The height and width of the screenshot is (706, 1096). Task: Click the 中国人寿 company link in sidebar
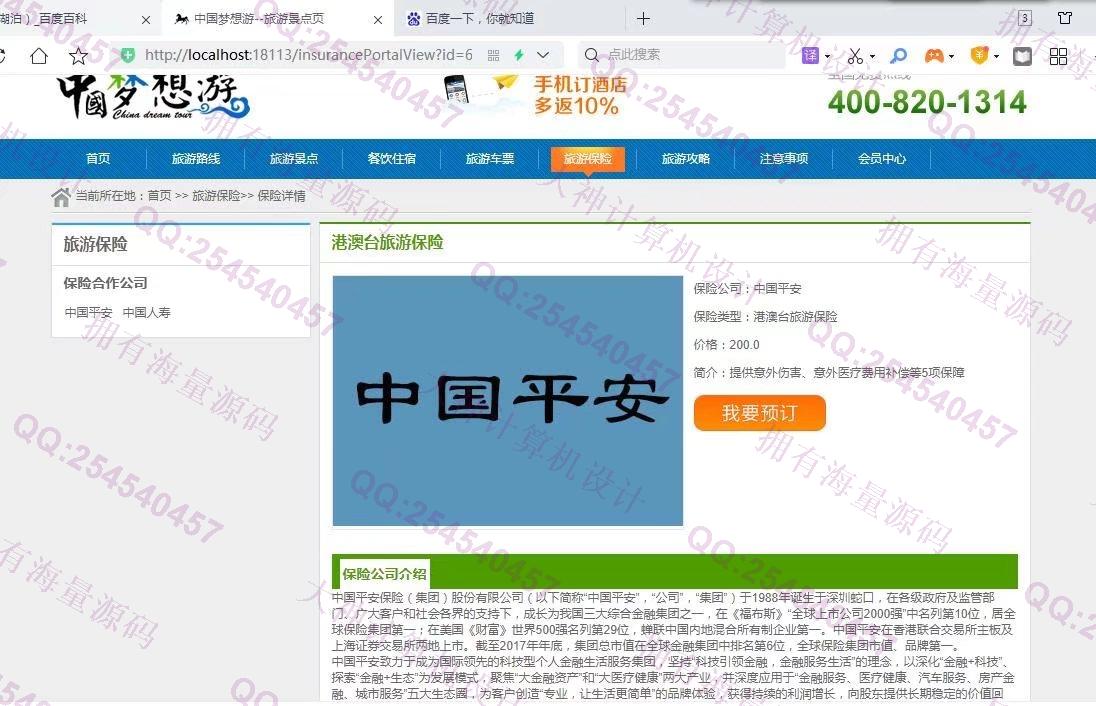pos(147,313)
